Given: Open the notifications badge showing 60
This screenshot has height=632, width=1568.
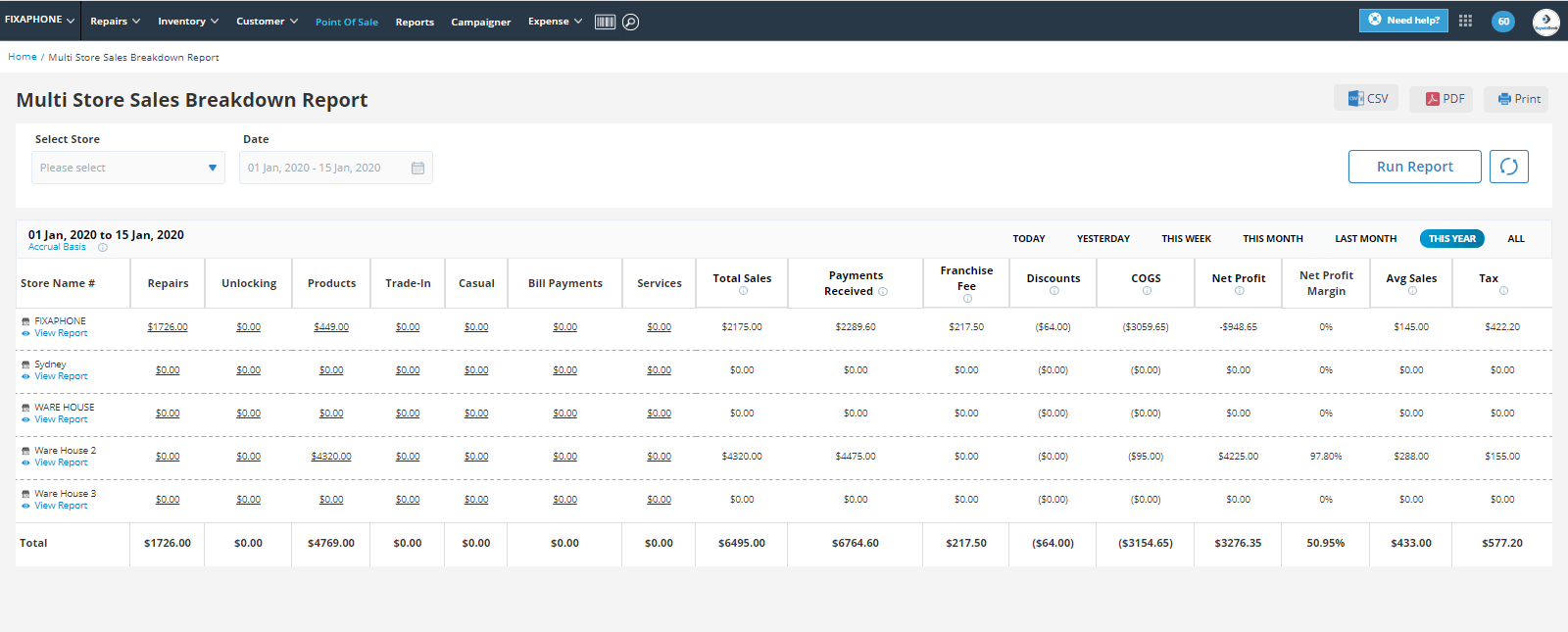Looking at the screenshot, I should pyautogui.click(x=1503, y=22).
